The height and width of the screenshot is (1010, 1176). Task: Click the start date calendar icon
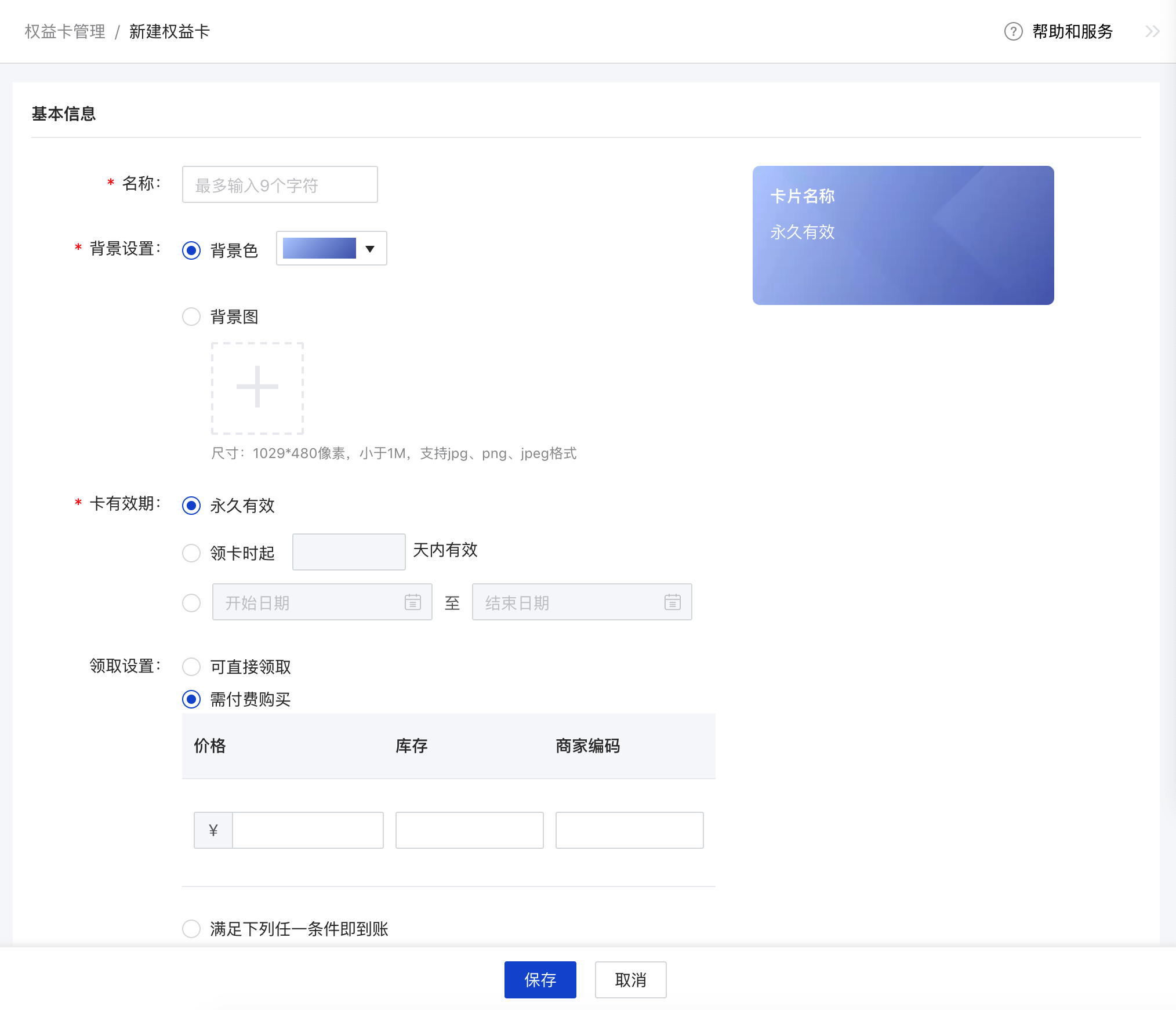coord(413,602)
